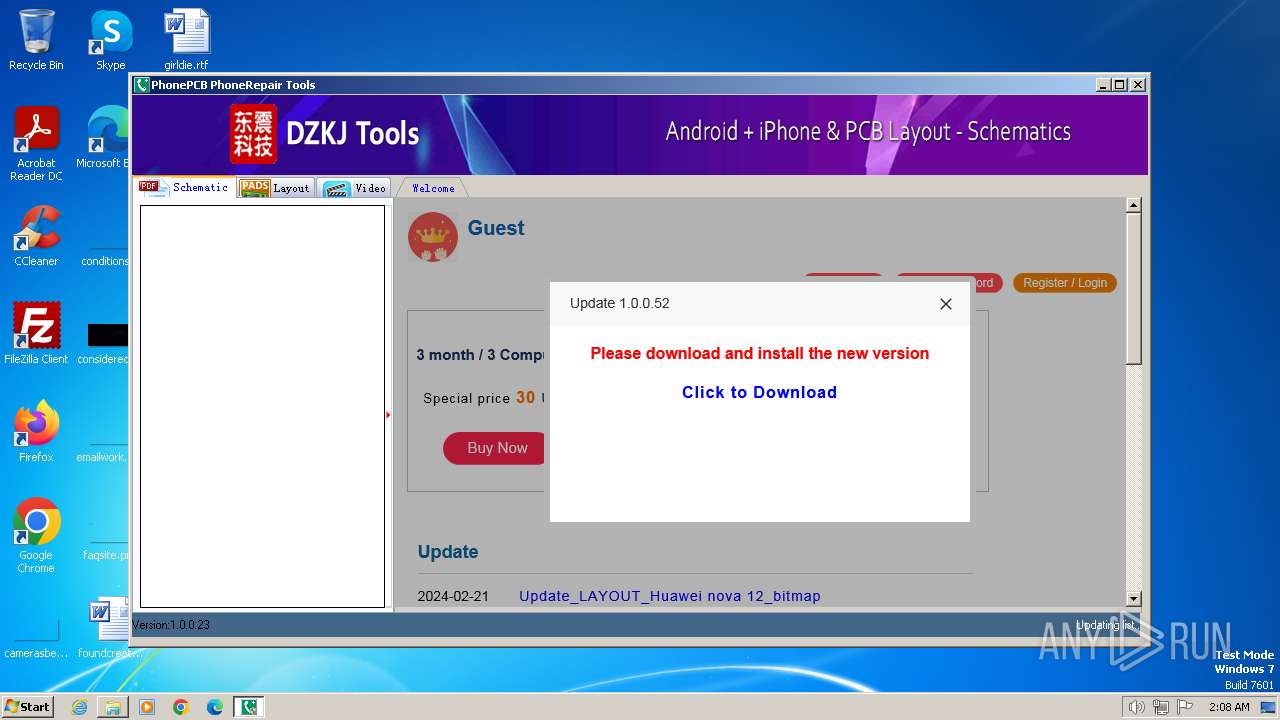Click the Guest avatar crown icon
1280x720 pixels.
point(433,237)
